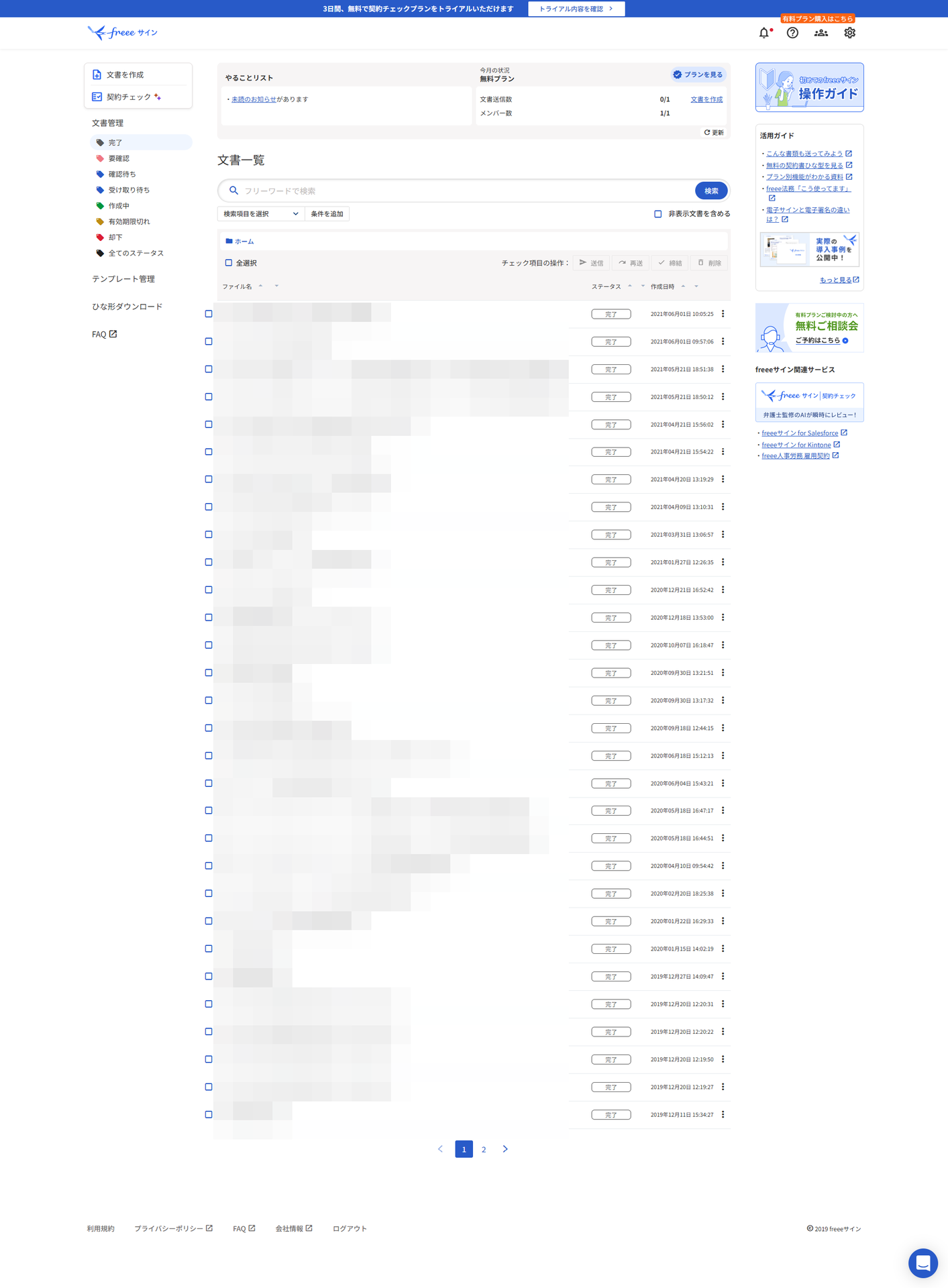
Task: Select the row dated 2021年06月01日 09:57:06
Action: [x=209, y=341]
